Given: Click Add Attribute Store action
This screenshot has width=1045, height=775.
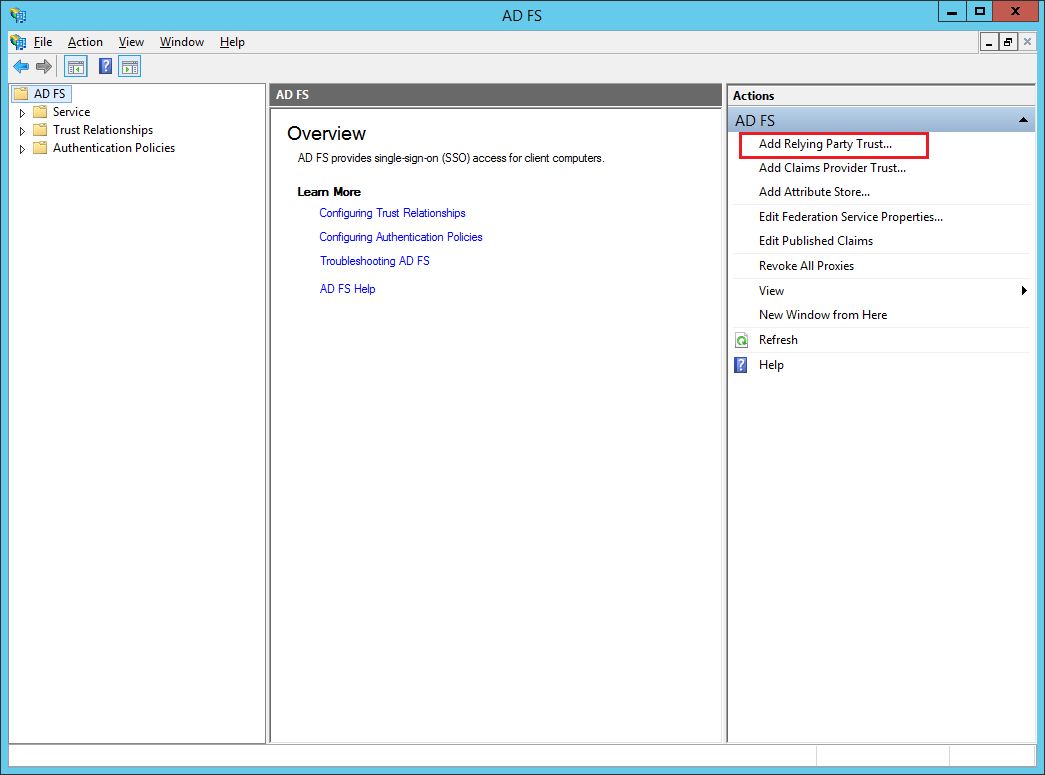Looking at the screenshot, I should pyautogui.click(x=814, y=192).
